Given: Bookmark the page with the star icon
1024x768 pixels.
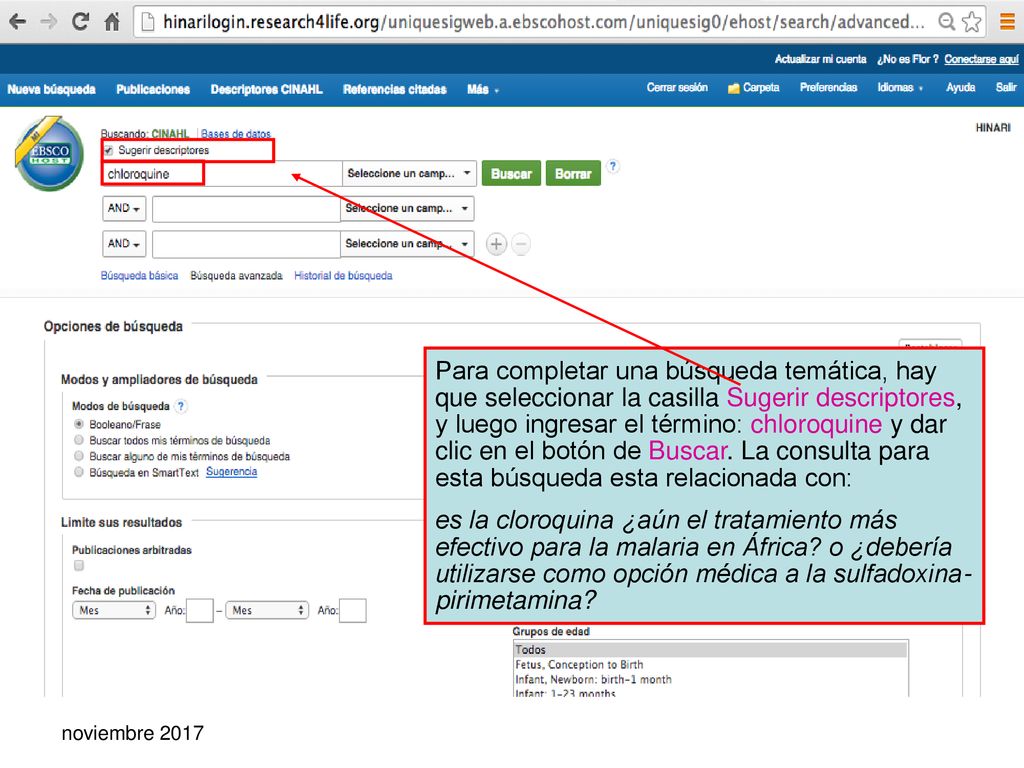Looking at the screenshot, I should 972,22.
